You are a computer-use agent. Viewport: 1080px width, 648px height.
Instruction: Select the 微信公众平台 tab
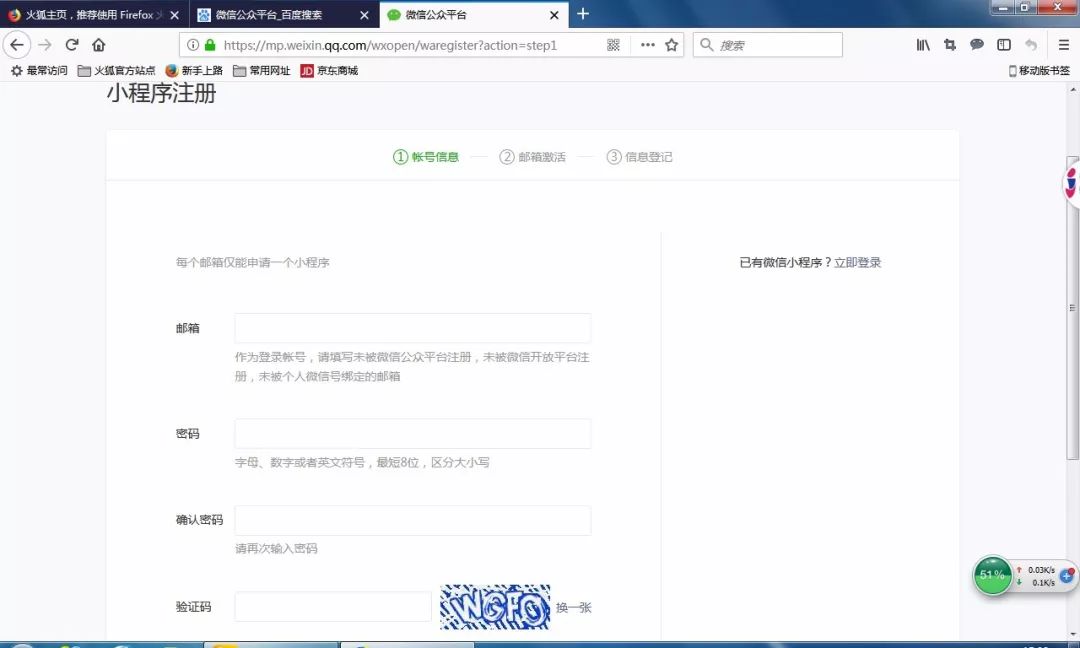pyautogui.click(x=474, y=14)
